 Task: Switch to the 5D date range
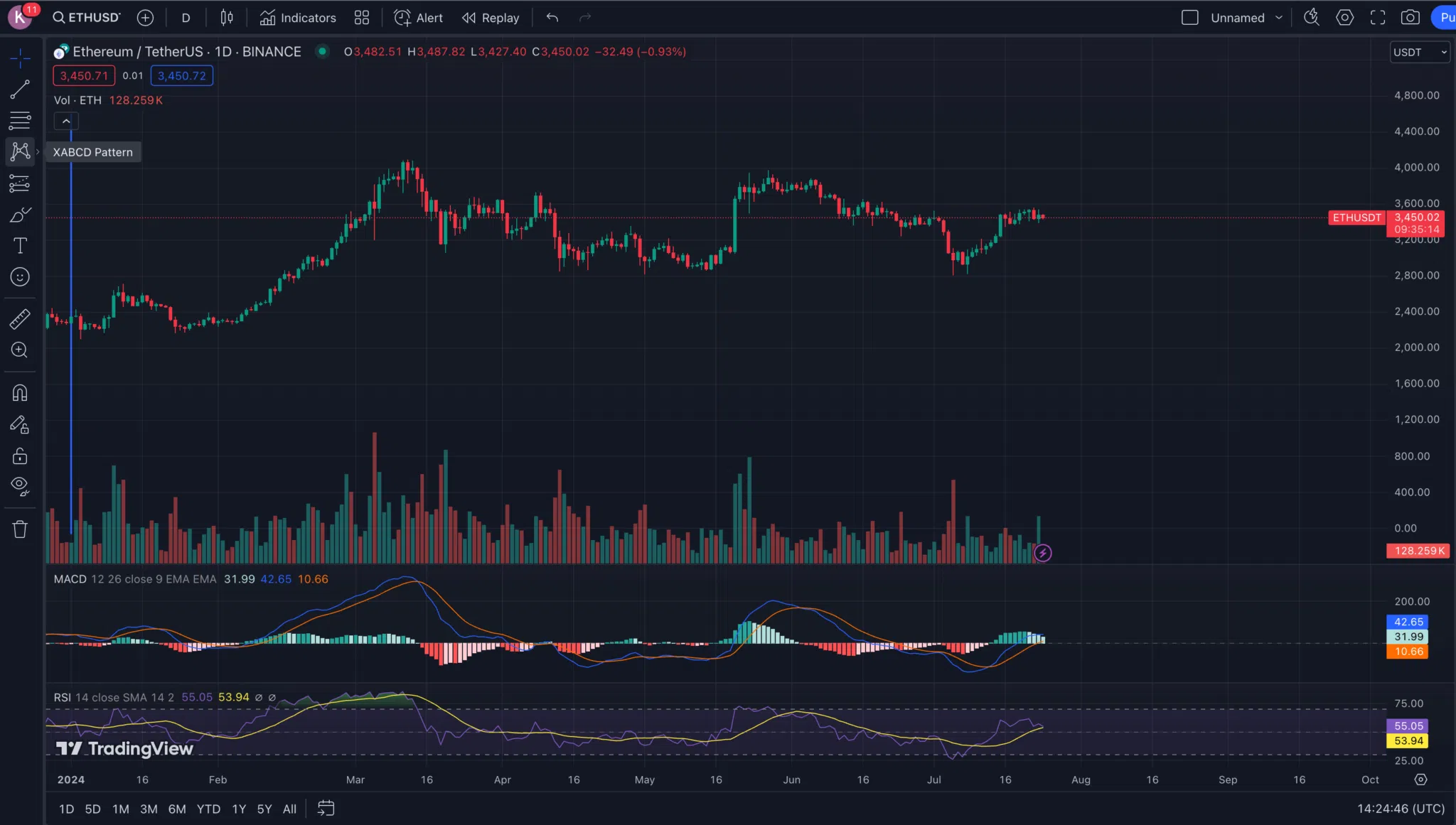point(92,809)
